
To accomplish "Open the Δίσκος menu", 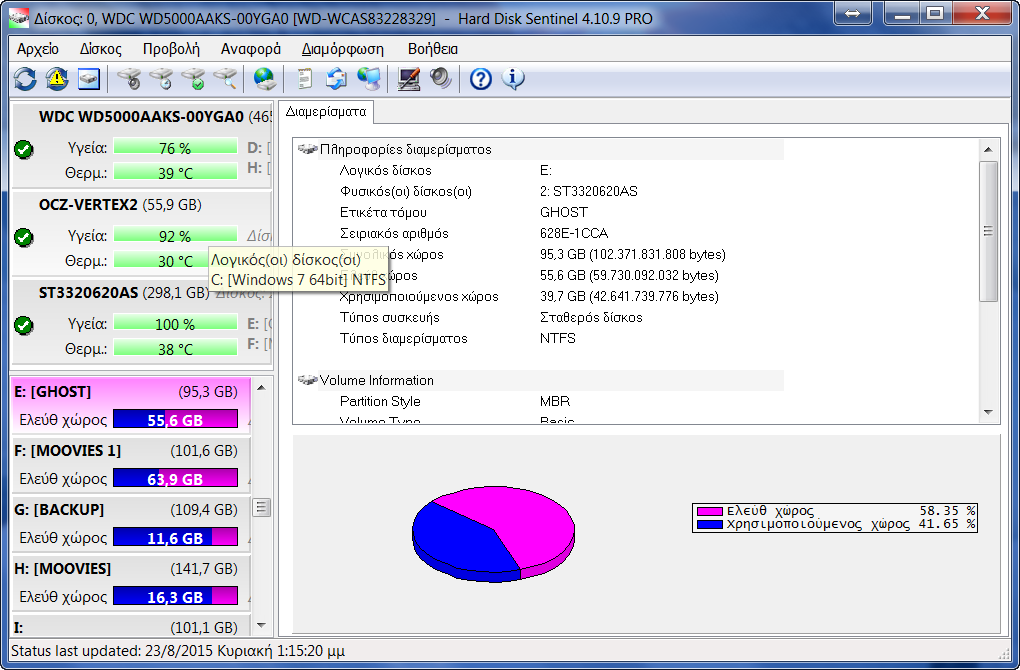I will coord(101,49).
